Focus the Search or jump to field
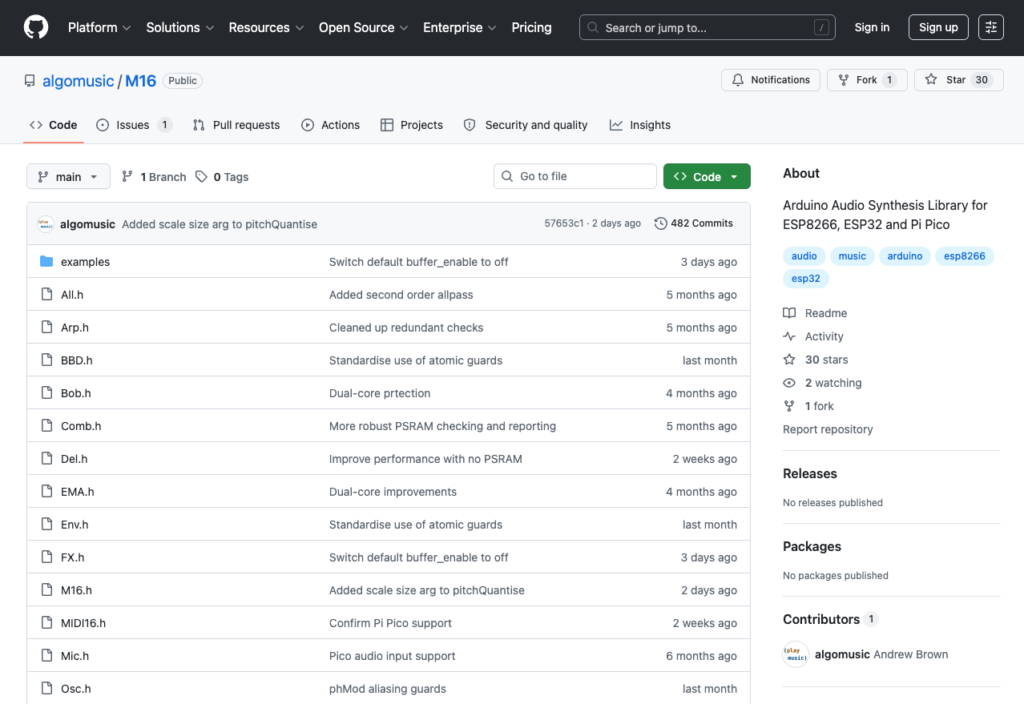The image size is (1024, 704). click(707, 27)
